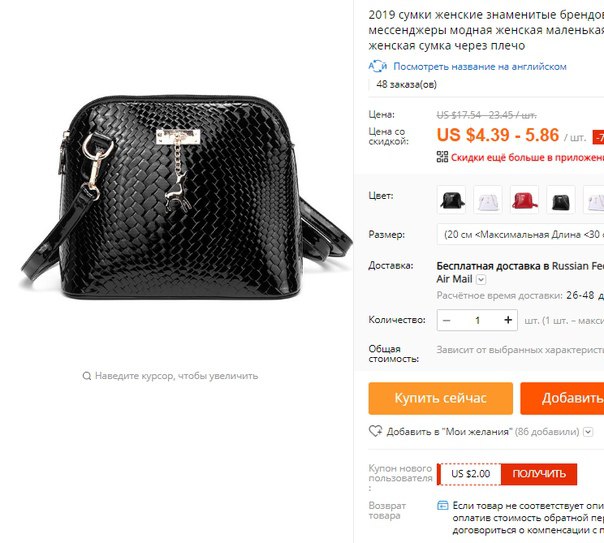Viewport: 604px width, 543px height.
Task: Select the first black bag color option
Action: (451, 199)
